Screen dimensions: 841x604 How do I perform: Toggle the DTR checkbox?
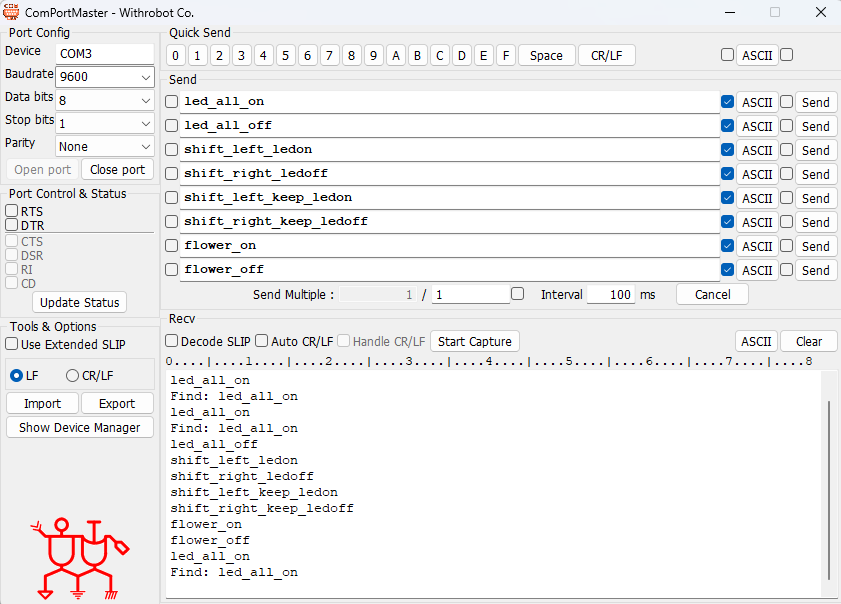(11, 225)
